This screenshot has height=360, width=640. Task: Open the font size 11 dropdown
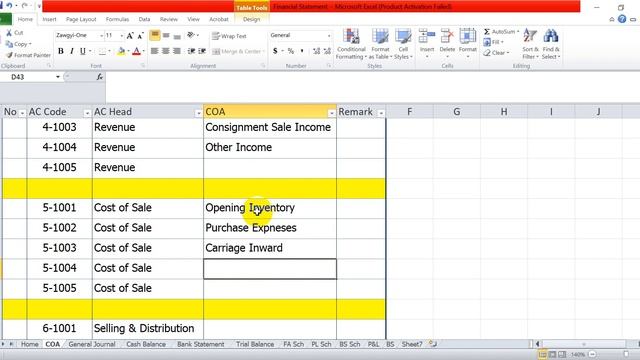coord(122,36)
